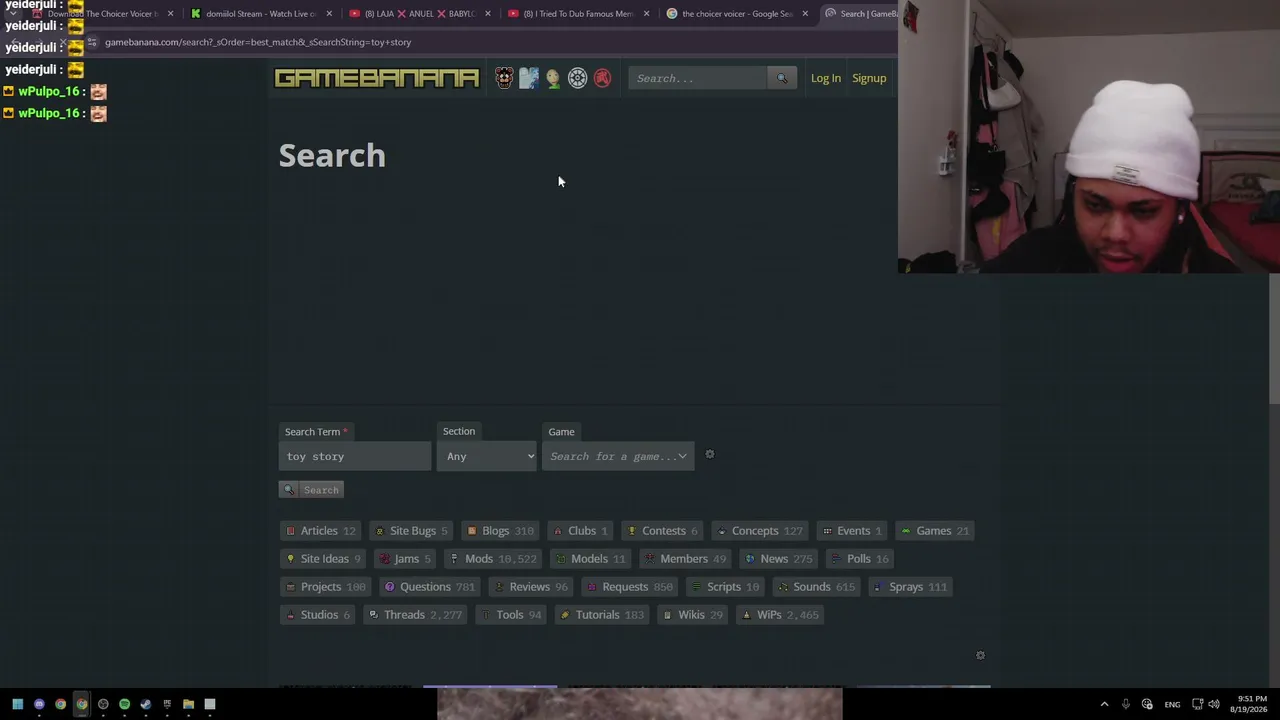
Task: Filter results by Tutorials
Action: 602,615
